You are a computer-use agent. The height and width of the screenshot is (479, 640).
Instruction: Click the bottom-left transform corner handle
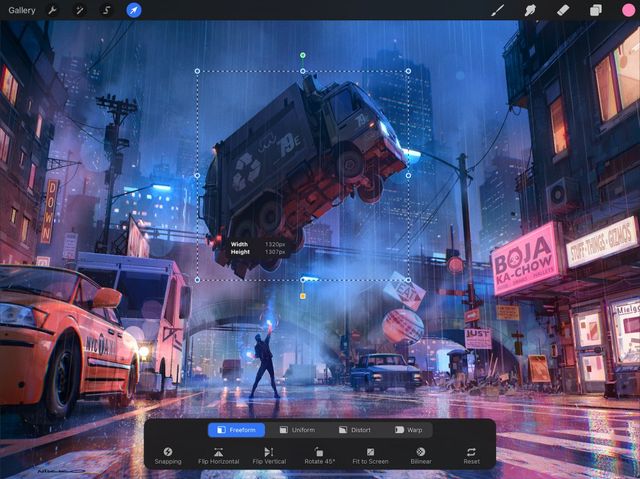click(x=197, y=280)
